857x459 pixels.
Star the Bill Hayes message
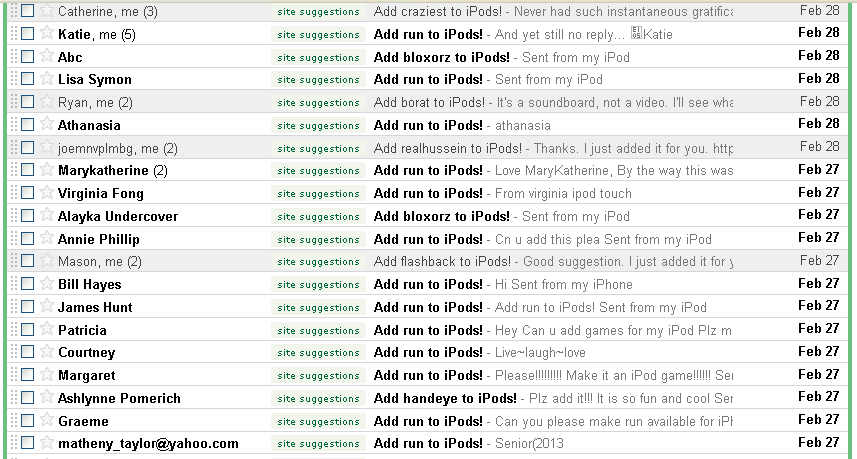47,284
